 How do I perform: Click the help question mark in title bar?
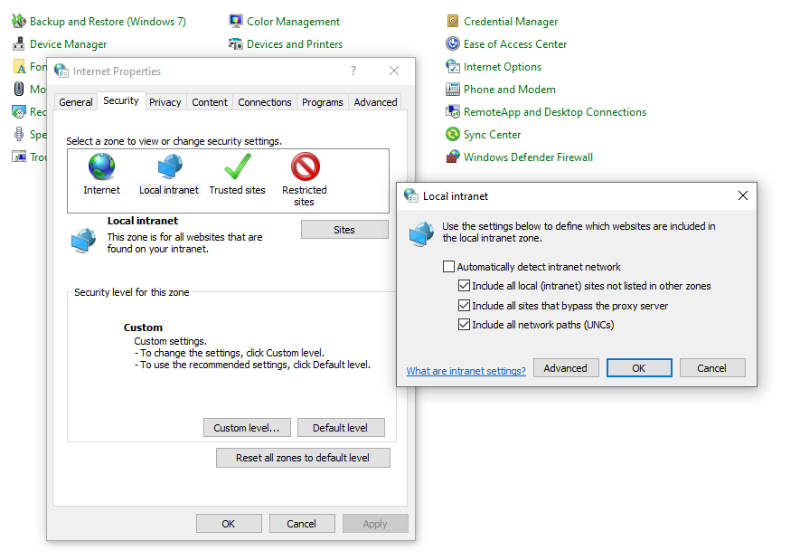tap(353, 71)
